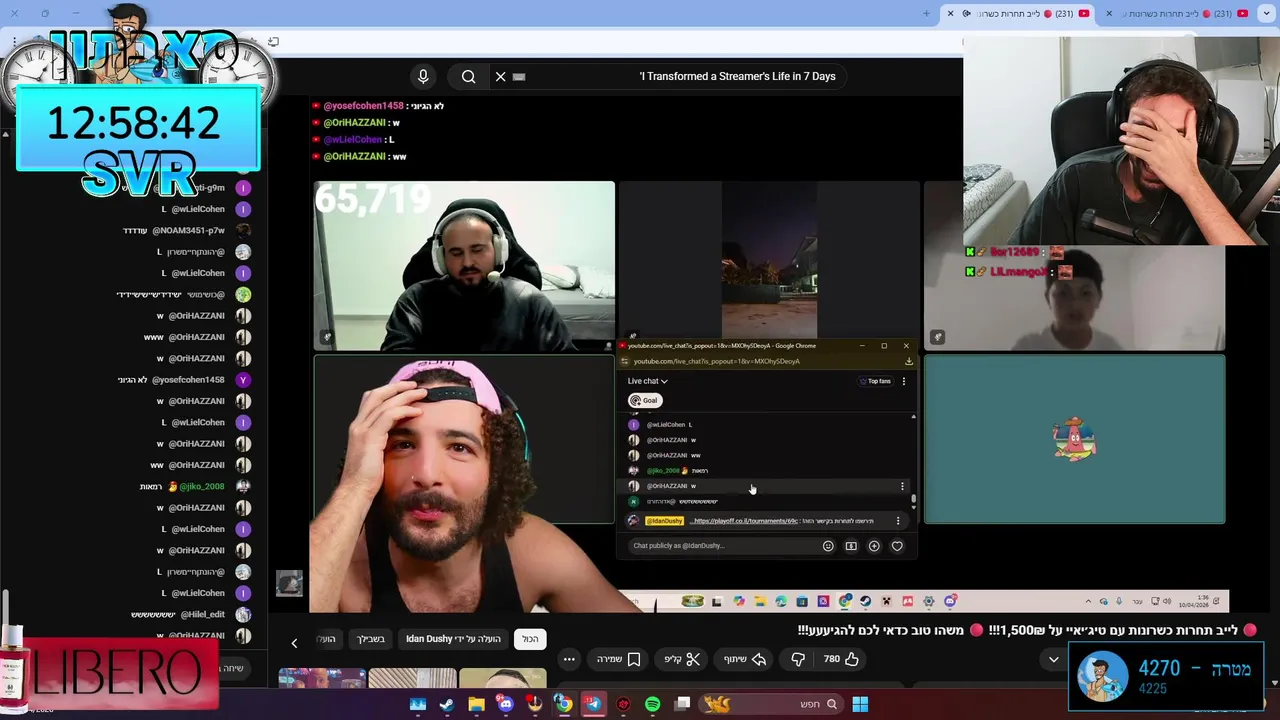The height and width of the screenshot is (720, 1280).
Task: Open Spotify from the Windows taskbar
Action: click(x=652, y=704)
